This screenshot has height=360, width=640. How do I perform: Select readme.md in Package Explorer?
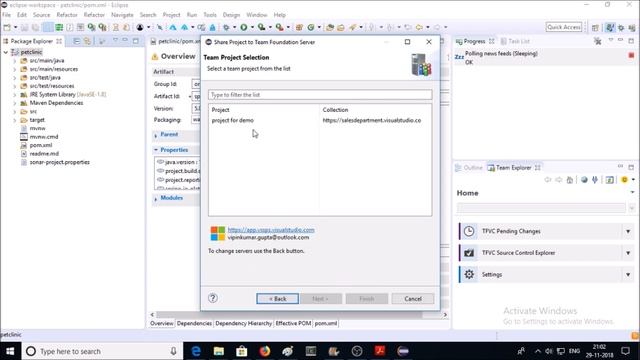click(x=44, y=154)
